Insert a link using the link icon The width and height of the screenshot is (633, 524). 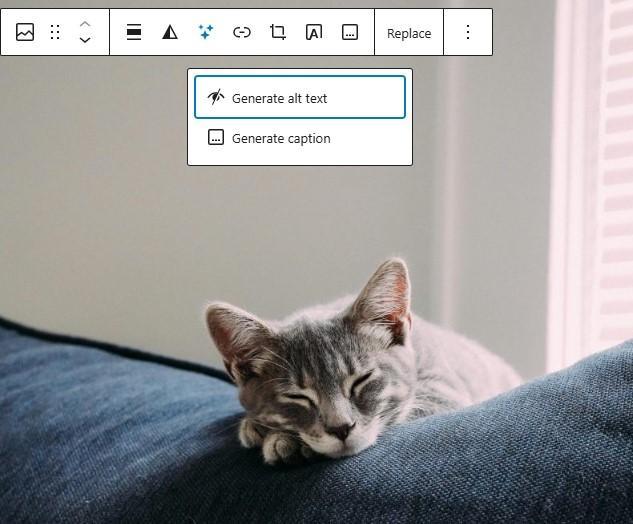[x=242, y=32]
